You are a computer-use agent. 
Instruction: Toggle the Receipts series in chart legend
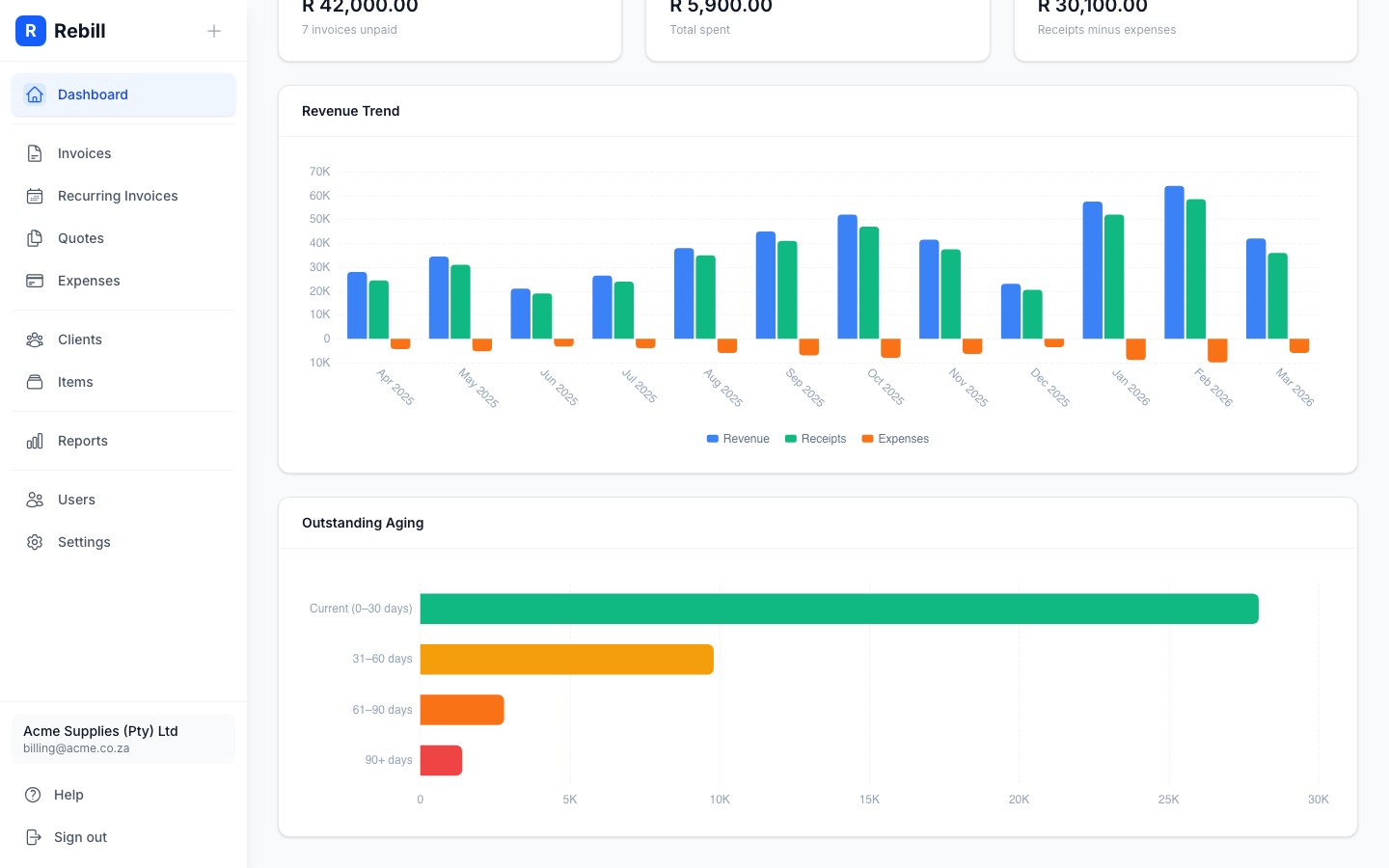815,439
